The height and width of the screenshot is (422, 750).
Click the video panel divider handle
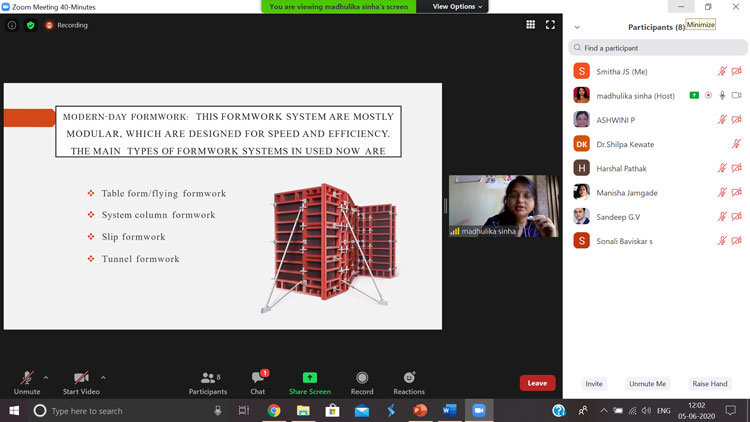point(445,206)
